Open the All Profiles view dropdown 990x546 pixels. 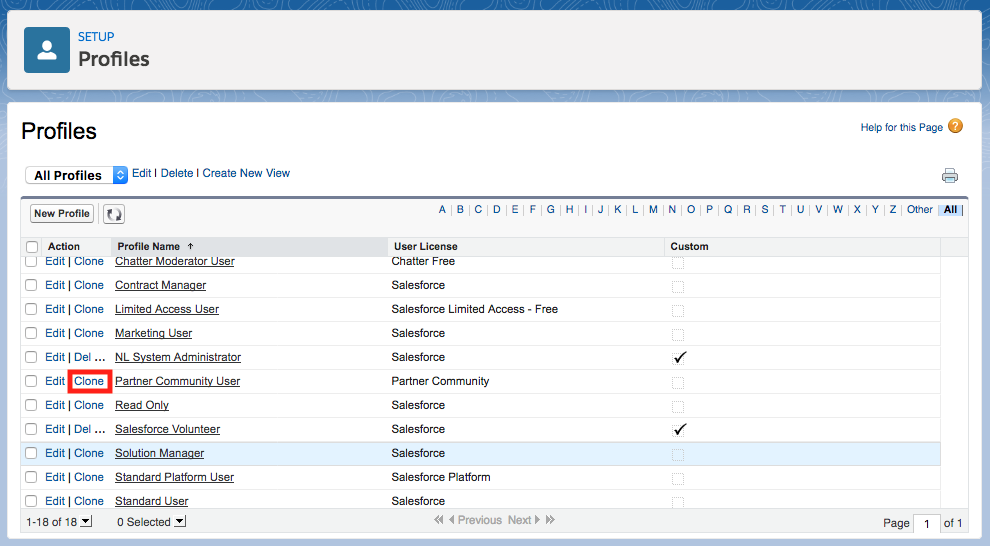click(x=76, y=175)
